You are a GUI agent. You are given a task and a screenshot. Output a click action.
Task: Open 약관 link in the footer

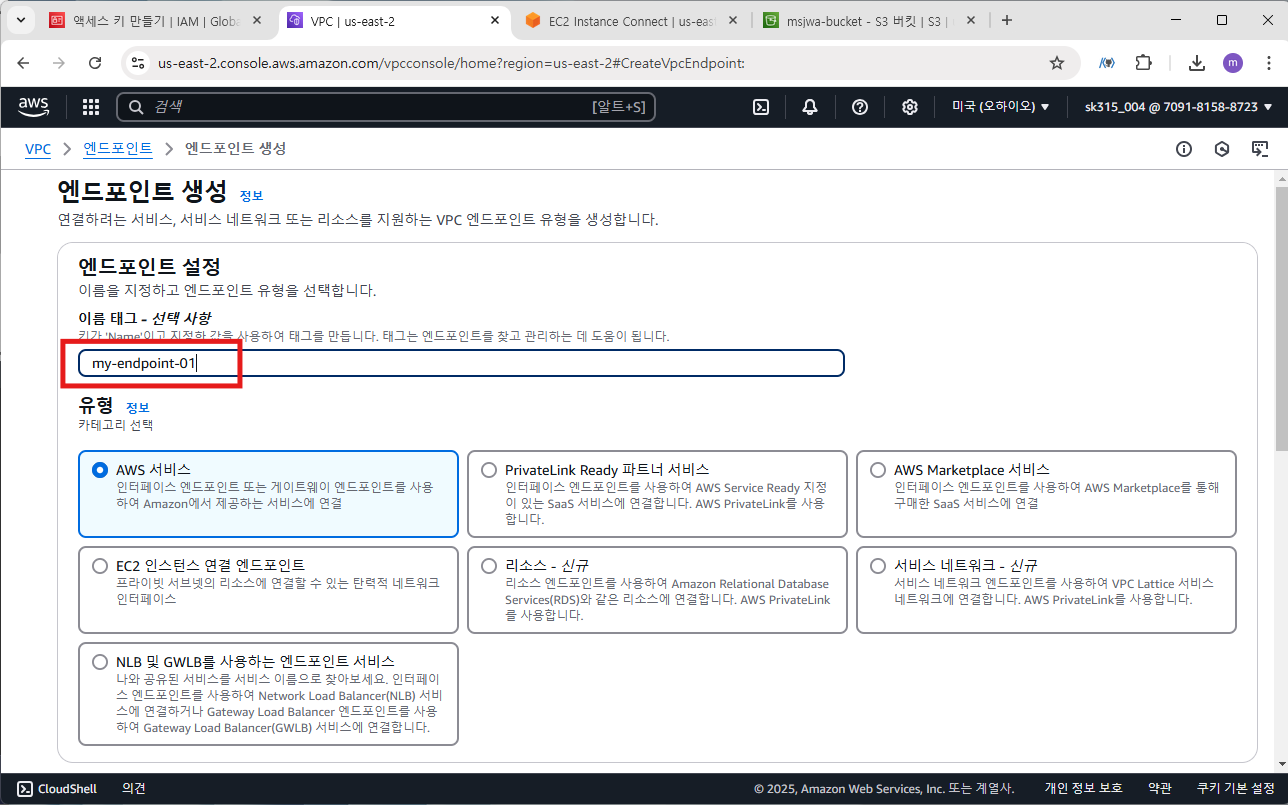point(1160,789)
